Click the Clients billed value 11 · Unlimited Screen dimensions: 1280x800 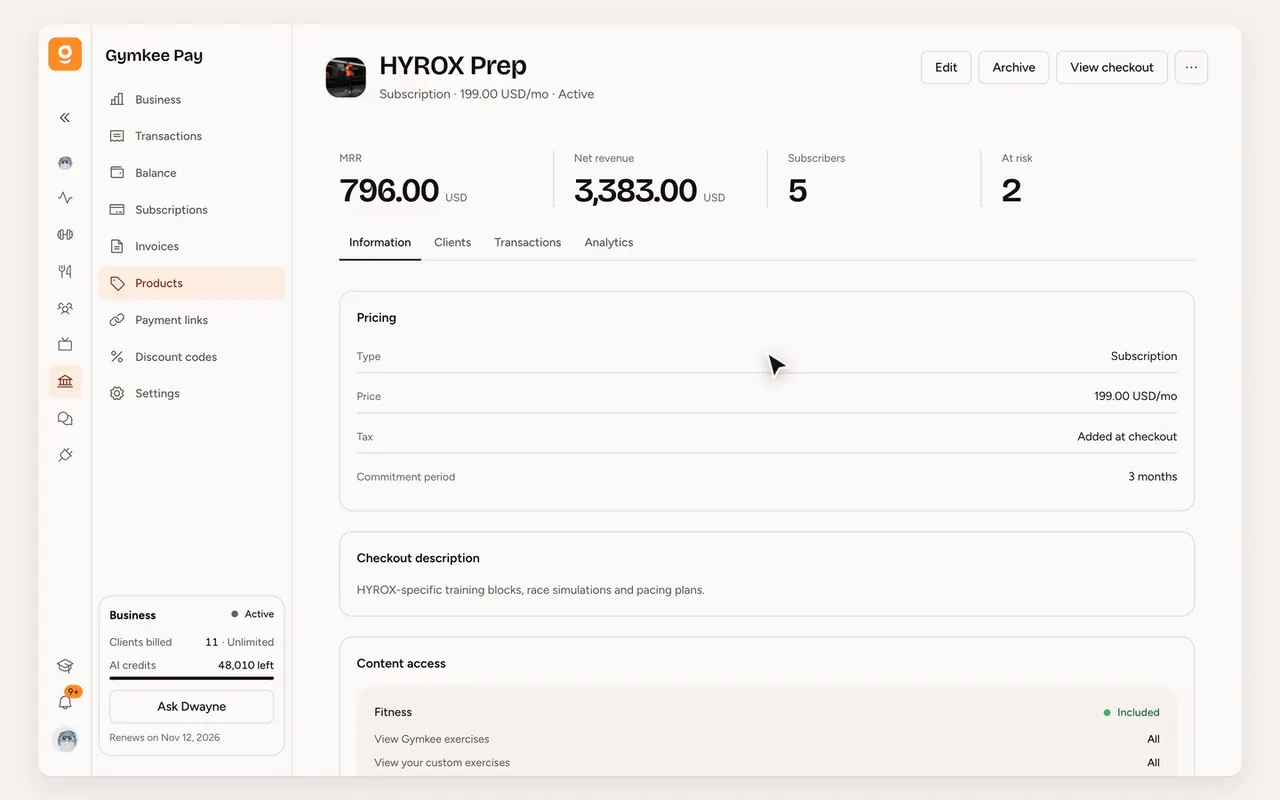point(239,642)
